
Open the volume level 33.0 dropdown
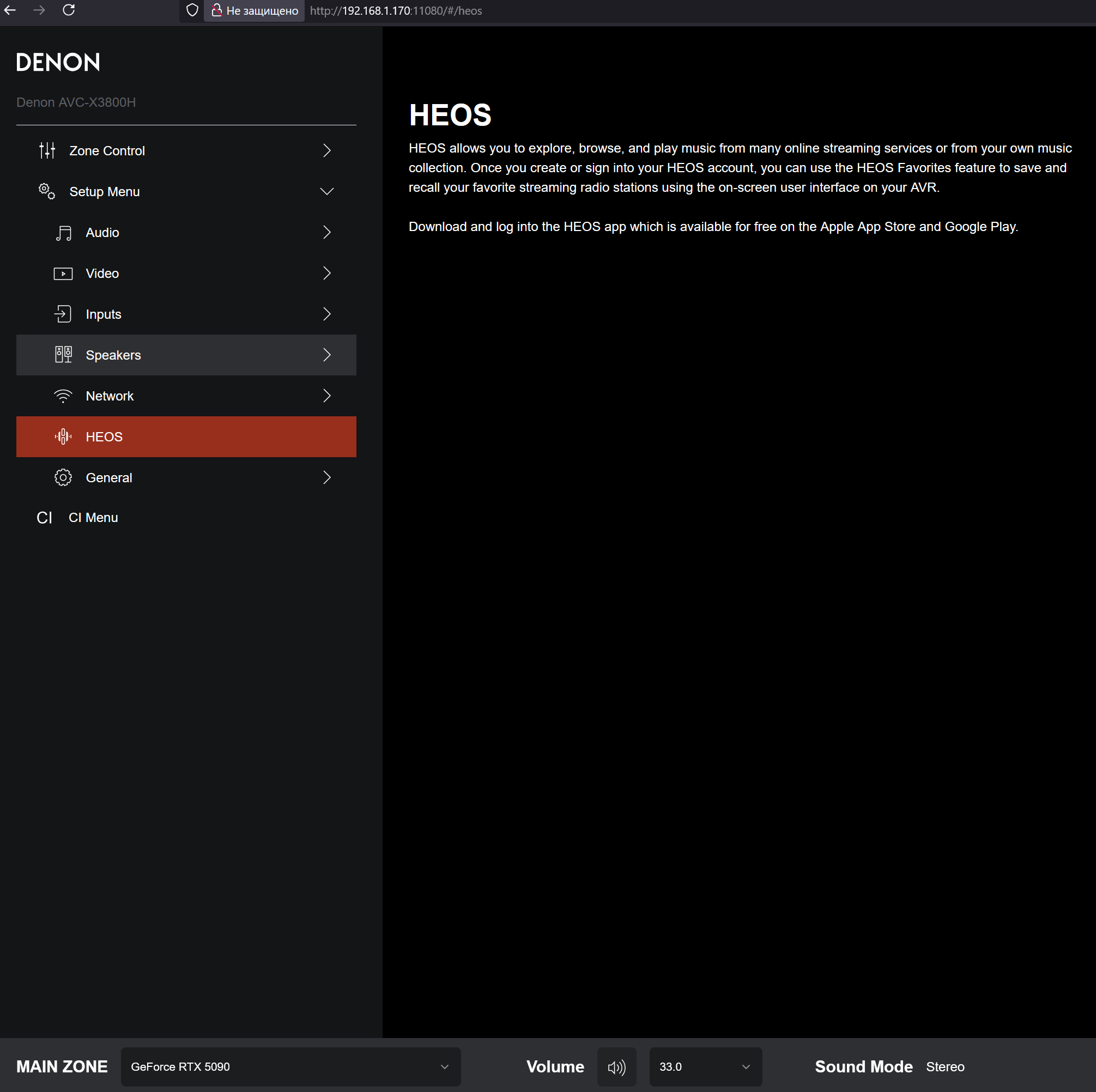705,1067
